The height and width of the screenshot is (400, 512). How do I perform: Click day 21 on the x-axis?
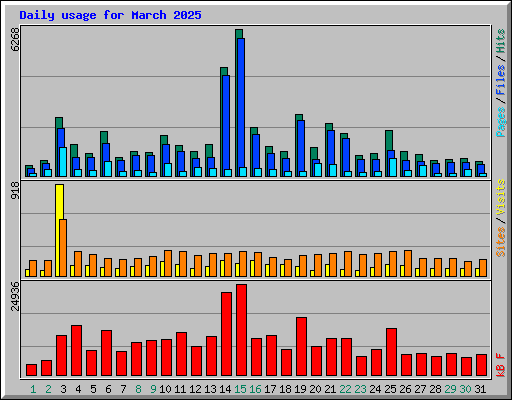pyautogui.click(x=330, y=389)
